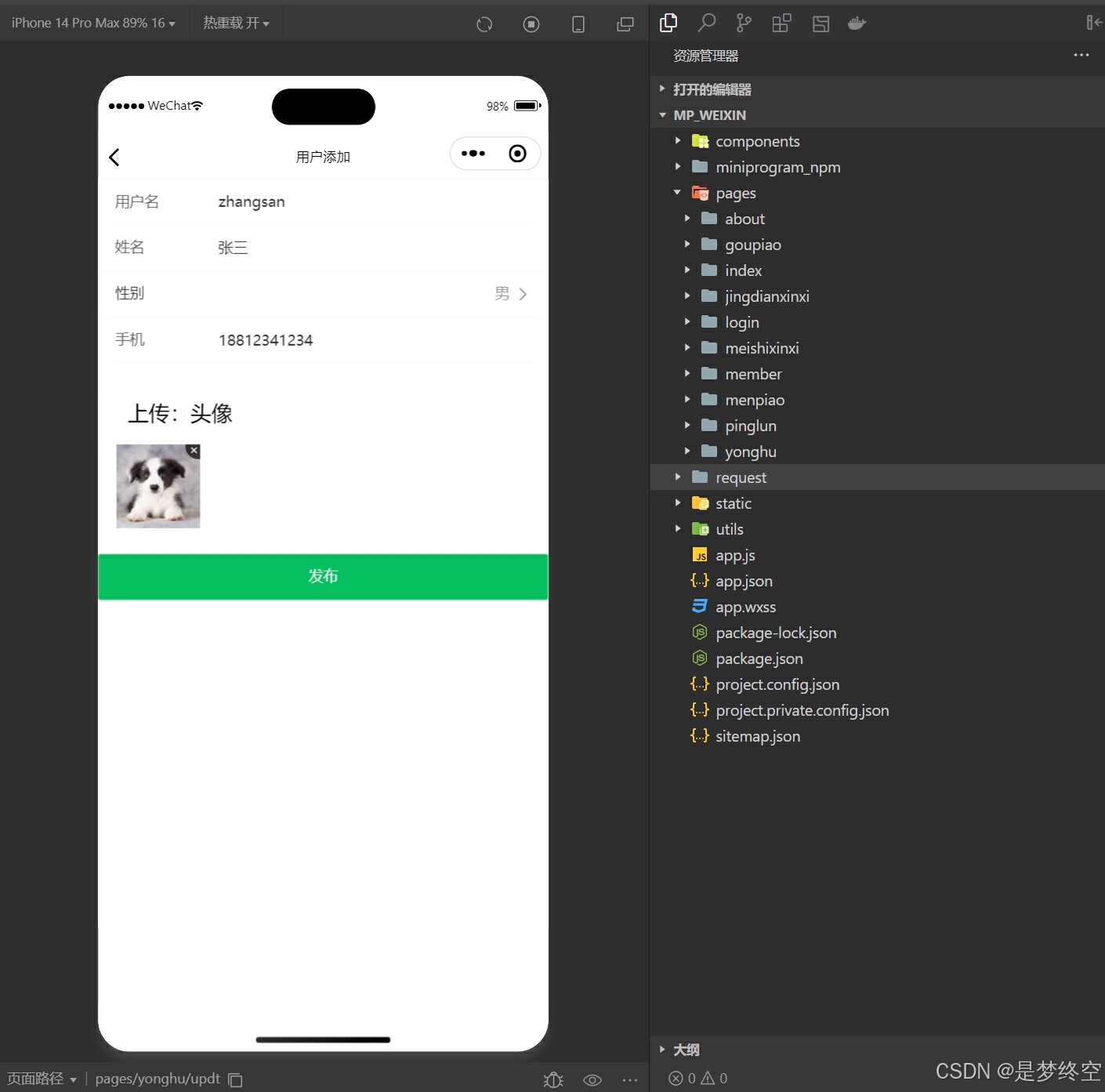Click the collapse sidebar icon at top right
This screenshot has height=1092, width=1105.
coord(1093,23)
